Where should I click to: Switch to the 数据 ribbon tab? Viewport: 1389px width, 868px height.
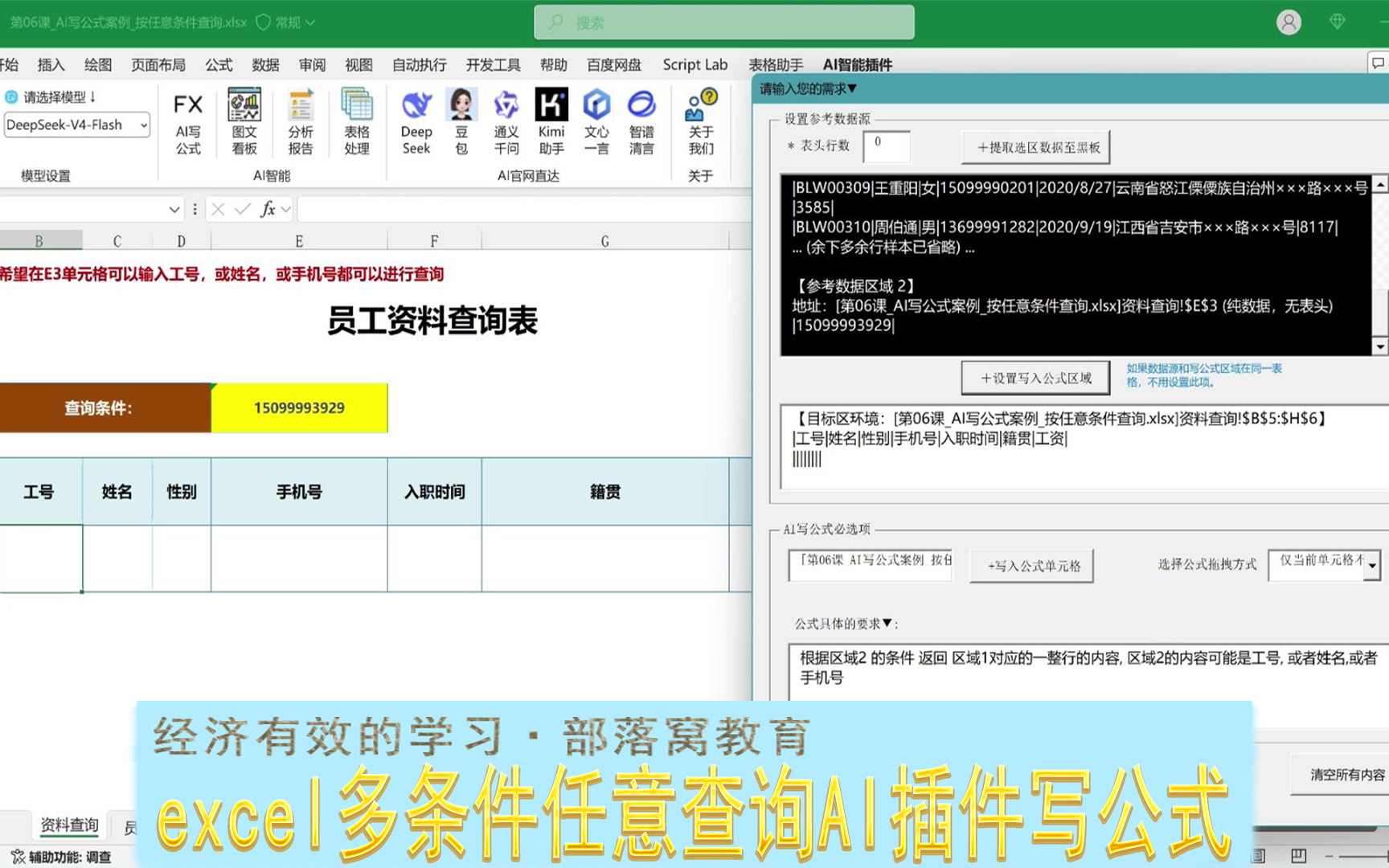pos(265,64)
